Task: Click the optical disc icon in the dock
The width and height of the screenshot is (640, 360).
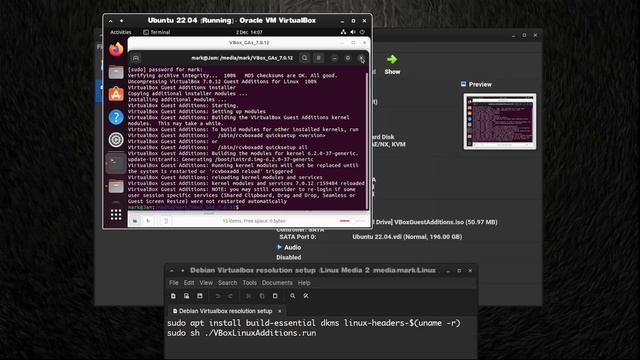Action: tap(116, 140)
